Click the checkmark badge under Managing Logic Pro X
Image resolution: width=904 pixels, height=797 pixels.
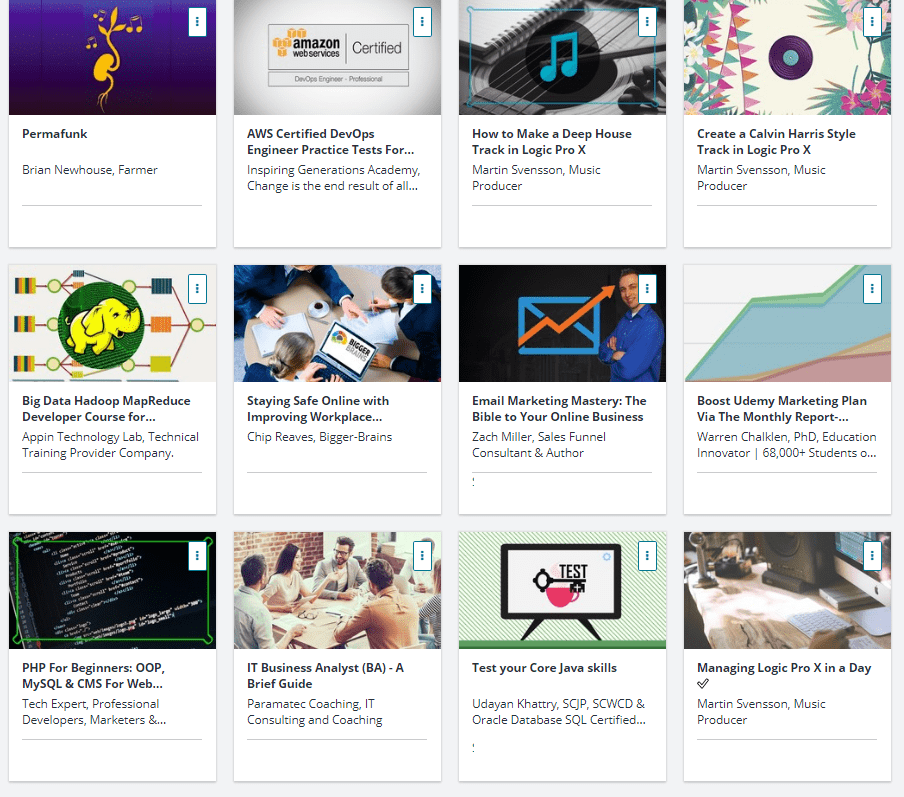tap(703, 684)
